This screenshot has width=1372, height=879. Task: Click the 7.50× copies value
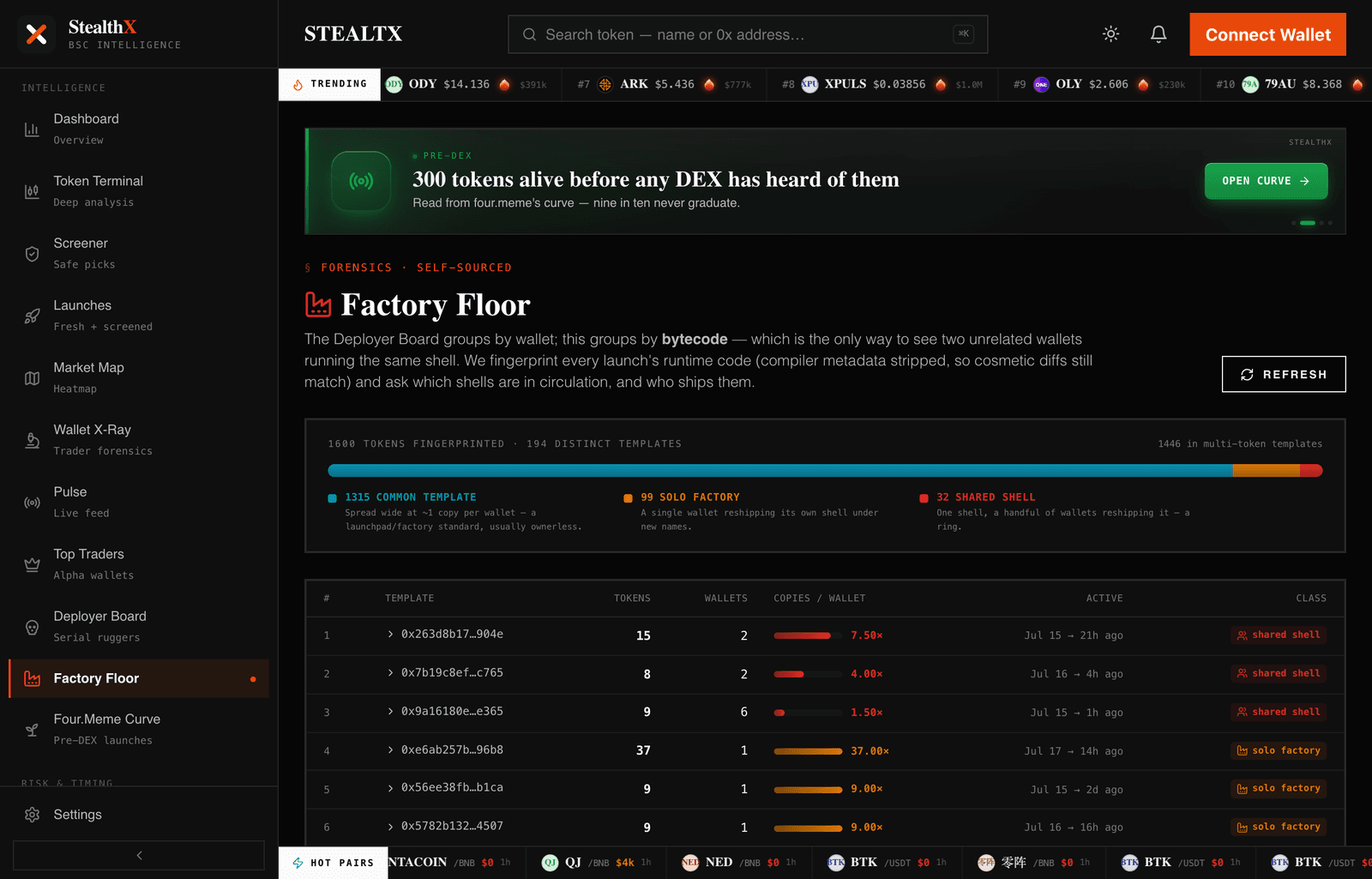[867, 635]
